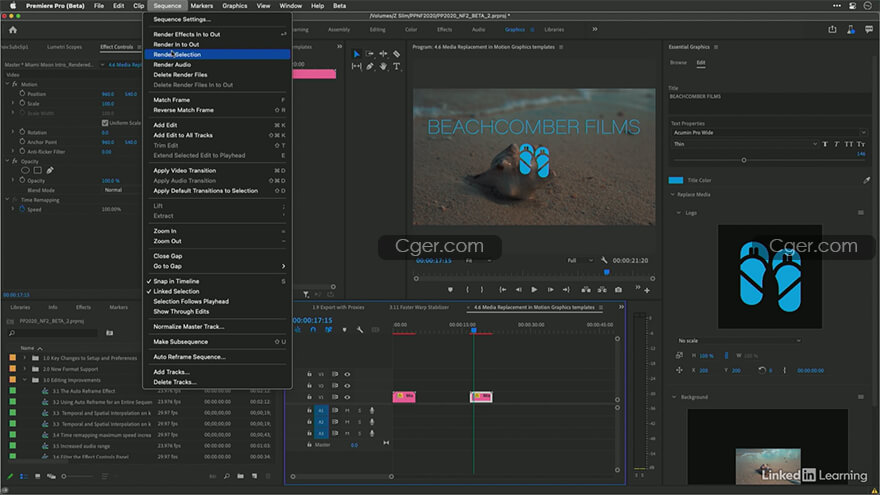The height and width of the screenshot is (495, 880).
Task: Click the Program monitor playhead
Action: pyautogui.click(x=607, y=272)
